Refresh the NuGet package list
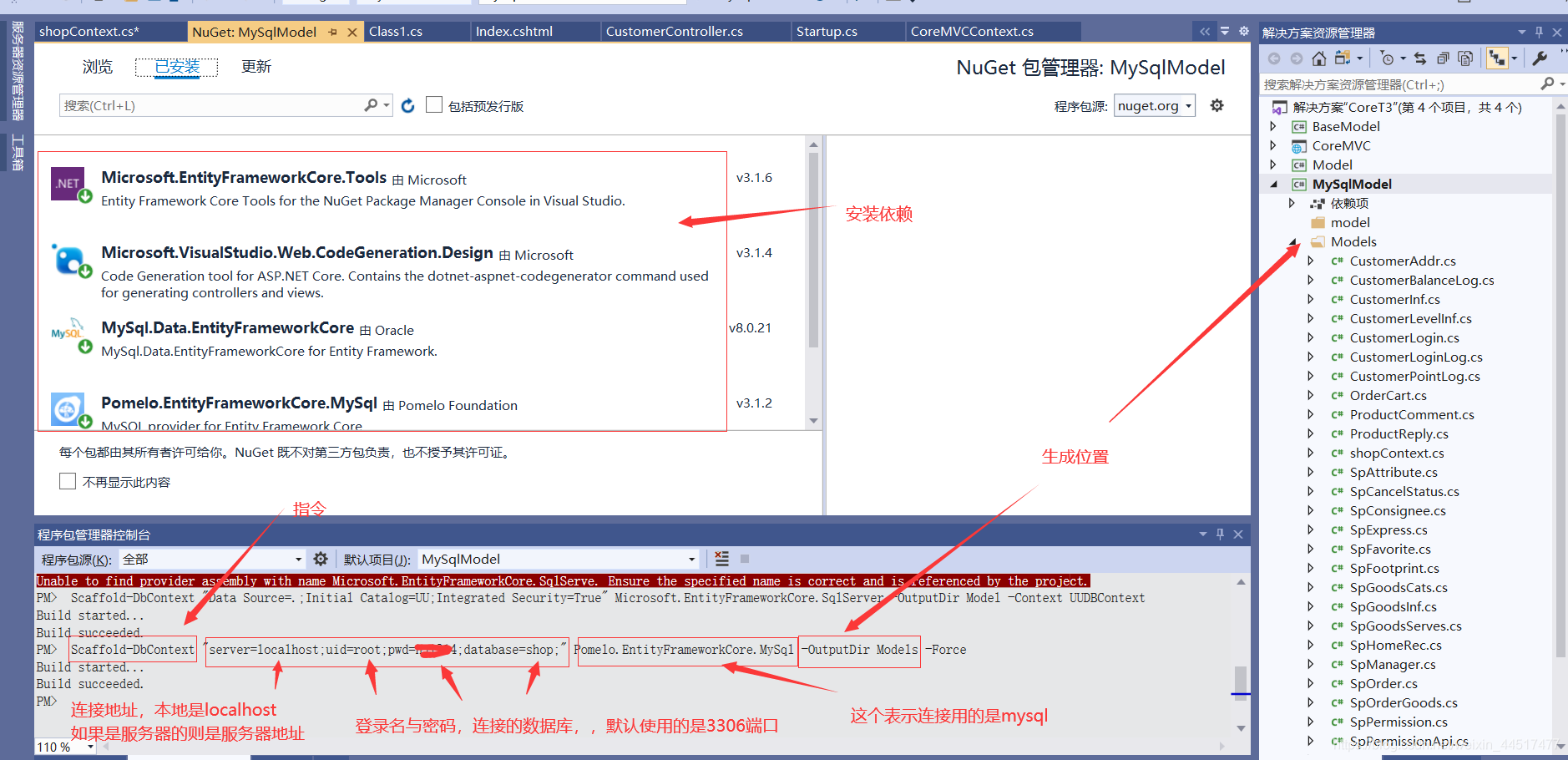1568x760 pixels. [x=407, y=105]
